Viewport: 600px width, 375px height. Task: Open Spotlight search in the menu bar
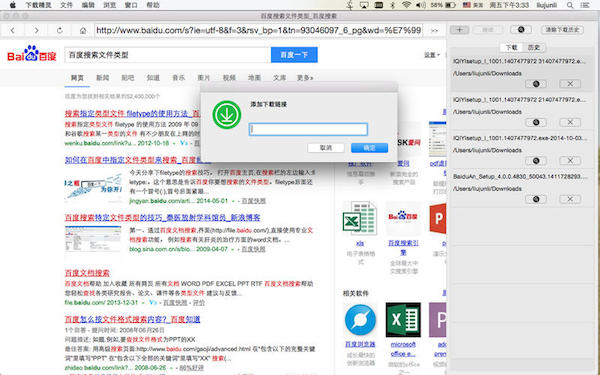click(570, 5)
